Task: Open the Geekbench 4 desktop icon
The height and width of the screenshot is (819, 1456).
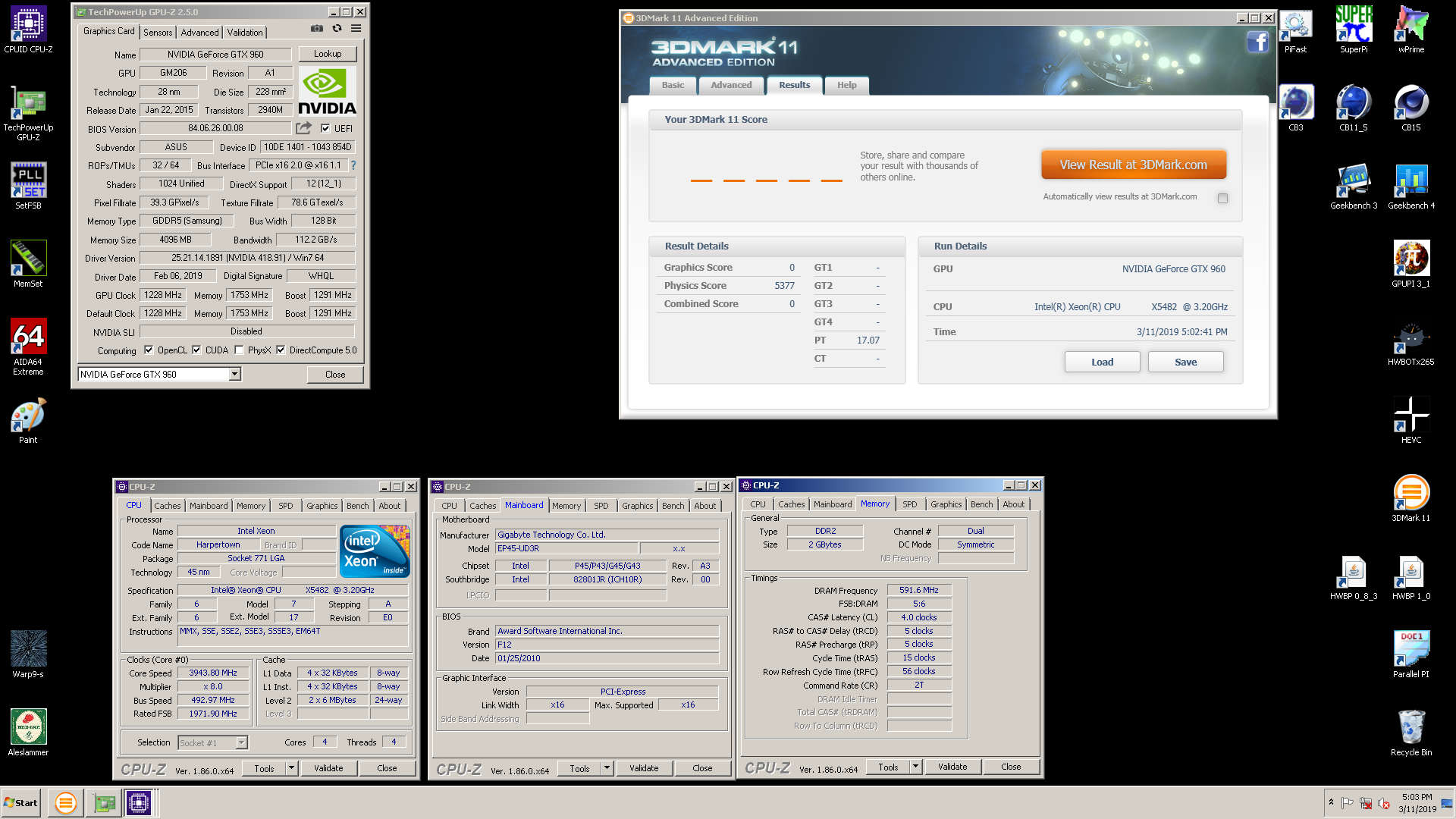Action: pyautogui.click(x=1411, y=186)
